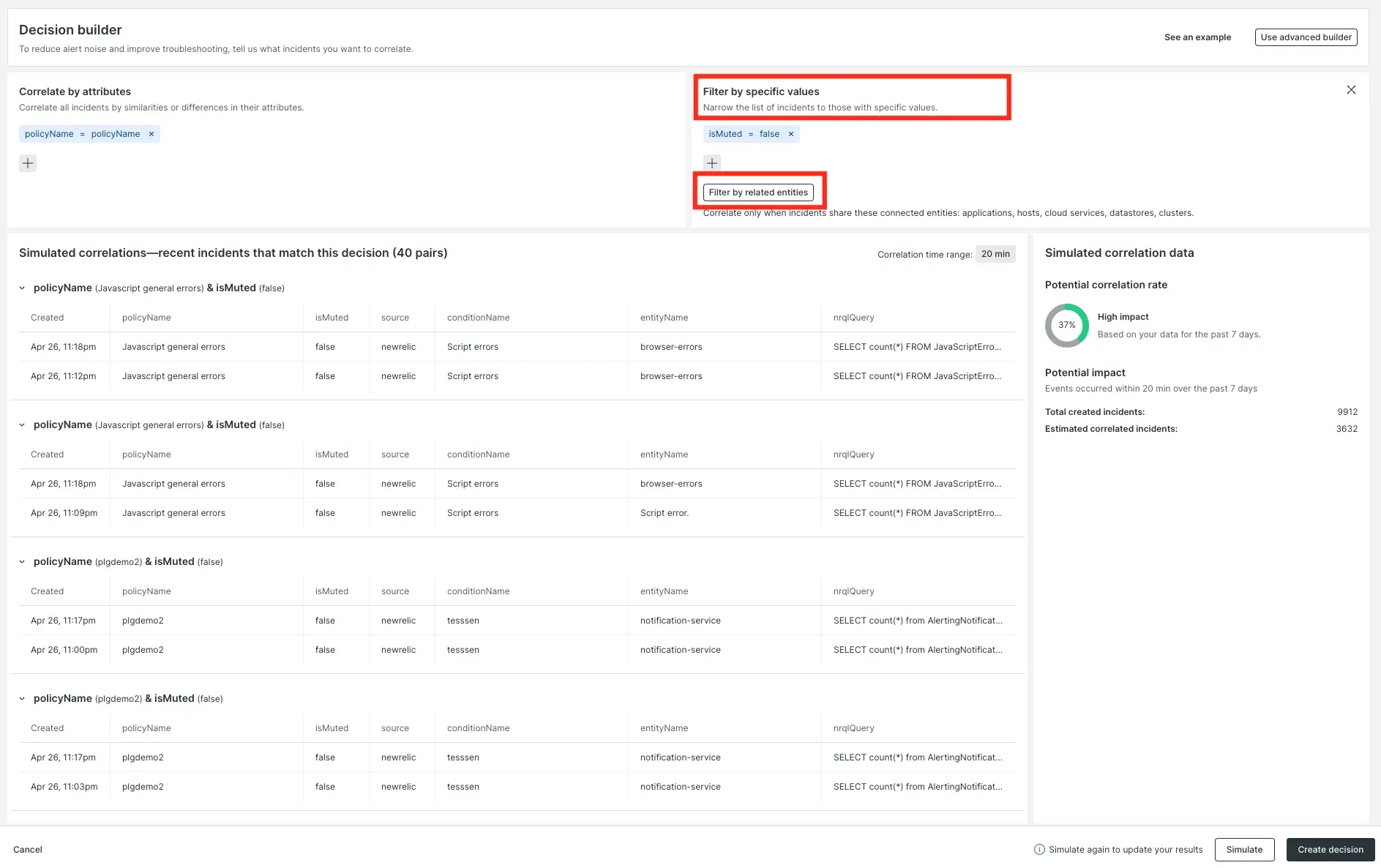Screen dimensions: 1381x868
Task: Click the info icon beside Simulate again message
Action: coord(1039,850)
